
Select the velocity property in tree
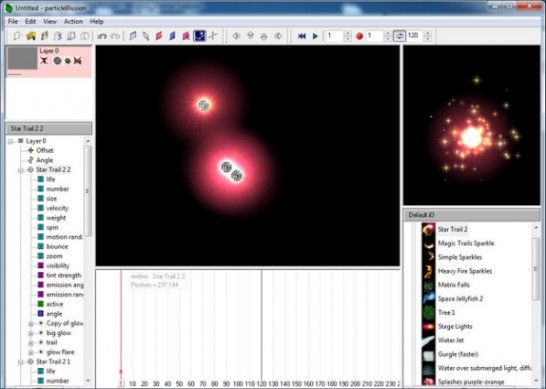57,208
